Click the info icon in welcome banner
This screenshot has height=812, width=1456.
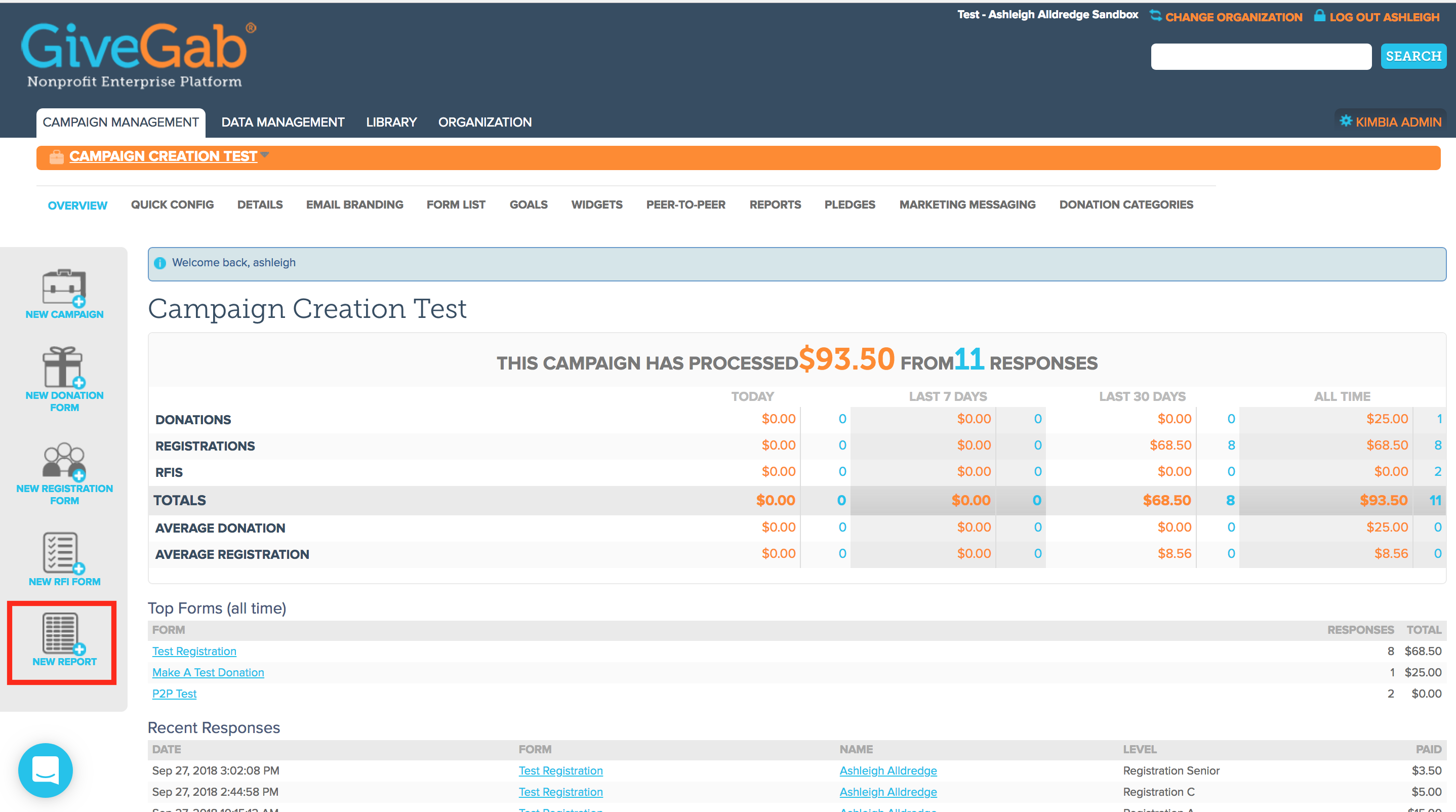coord(160,263)
